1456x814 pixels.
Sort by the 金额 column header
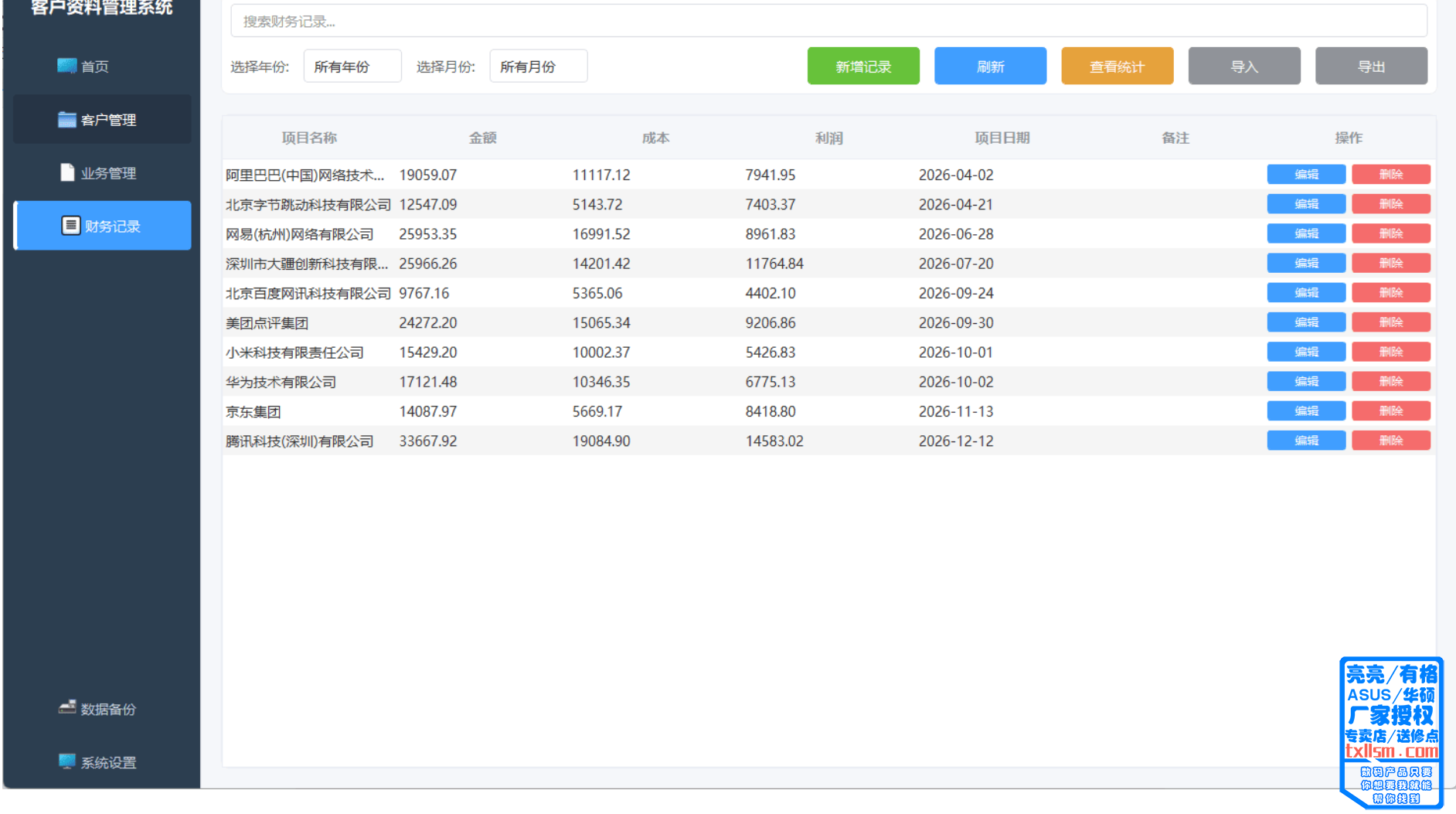coord(482,138)
